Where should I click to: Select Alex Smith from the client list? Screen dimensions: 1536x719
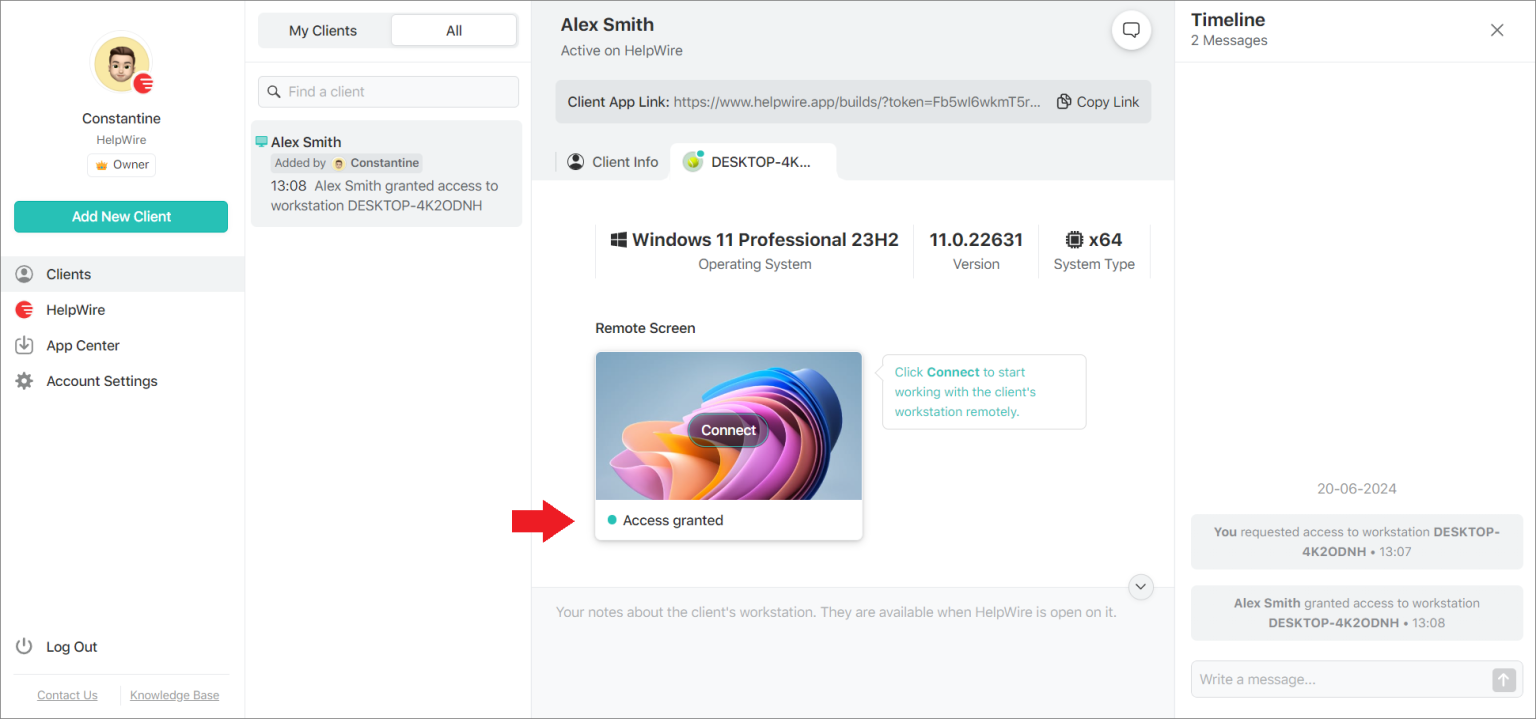click(386, 172)
